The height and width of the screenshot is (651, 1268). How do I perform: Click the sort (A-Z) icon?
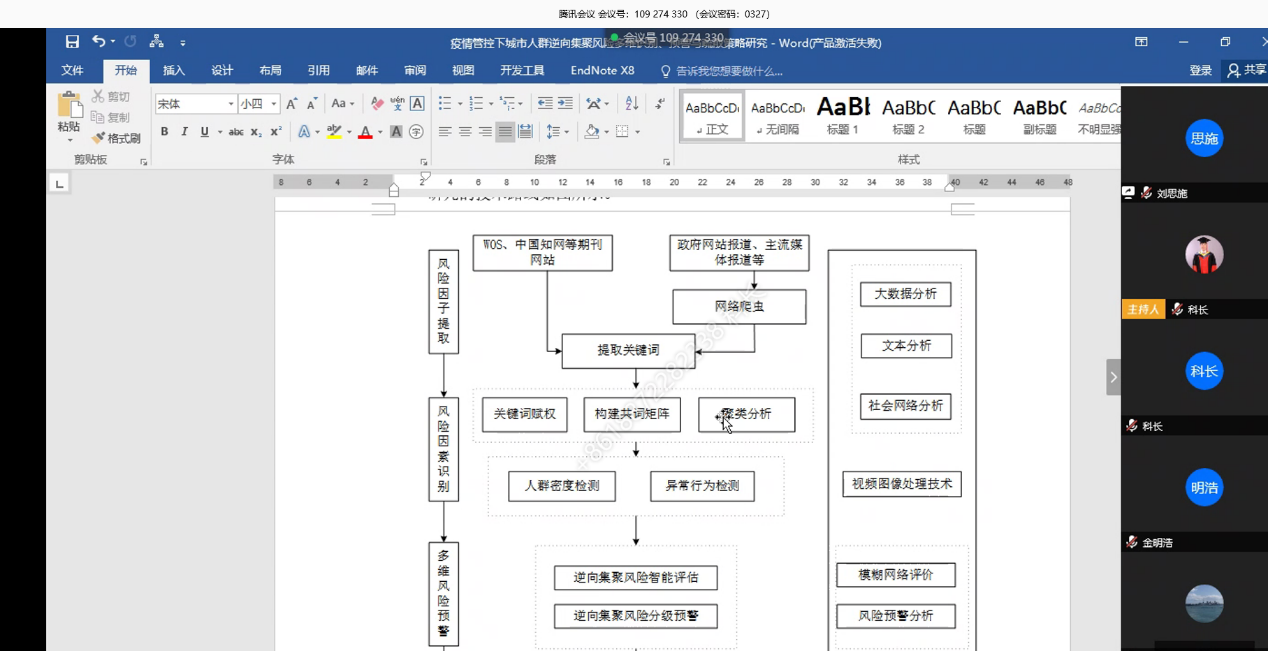pos(632,104)
